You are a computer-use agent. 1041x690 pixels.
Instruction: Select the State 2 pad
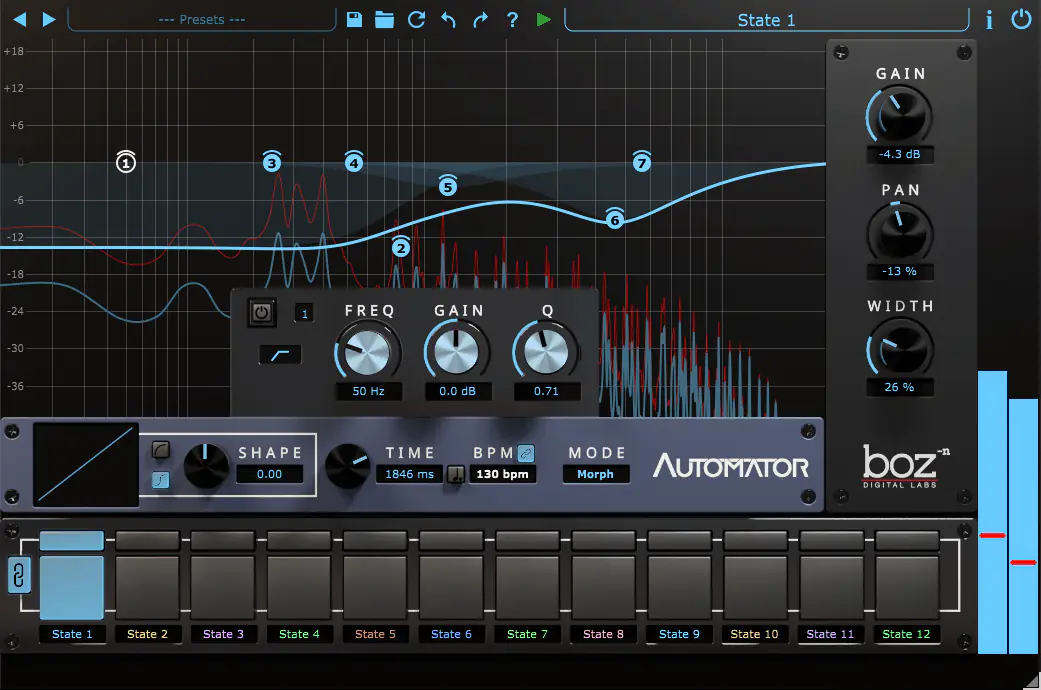click(147, 587)
